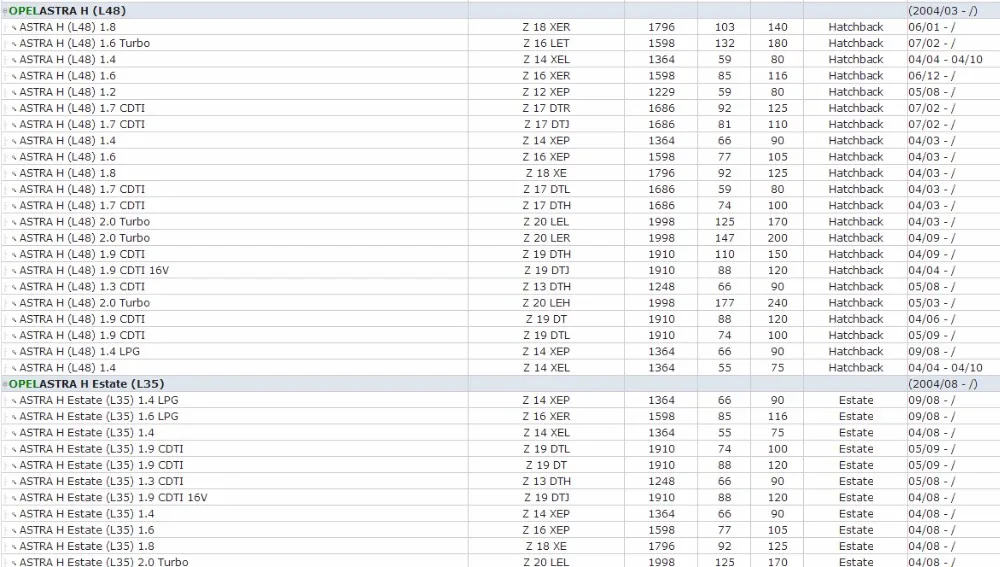The height and width of the screenshot is (567, 1000).
Task: Select the ASTRA H Estate (L35) 1.8 row
Action: [x=500, y=547]
